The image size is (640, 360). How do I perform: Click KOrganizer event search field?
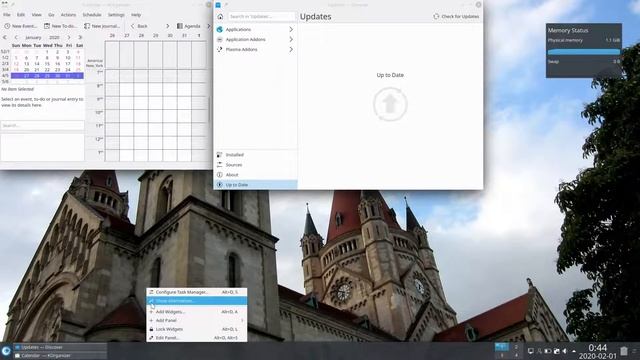42,125
